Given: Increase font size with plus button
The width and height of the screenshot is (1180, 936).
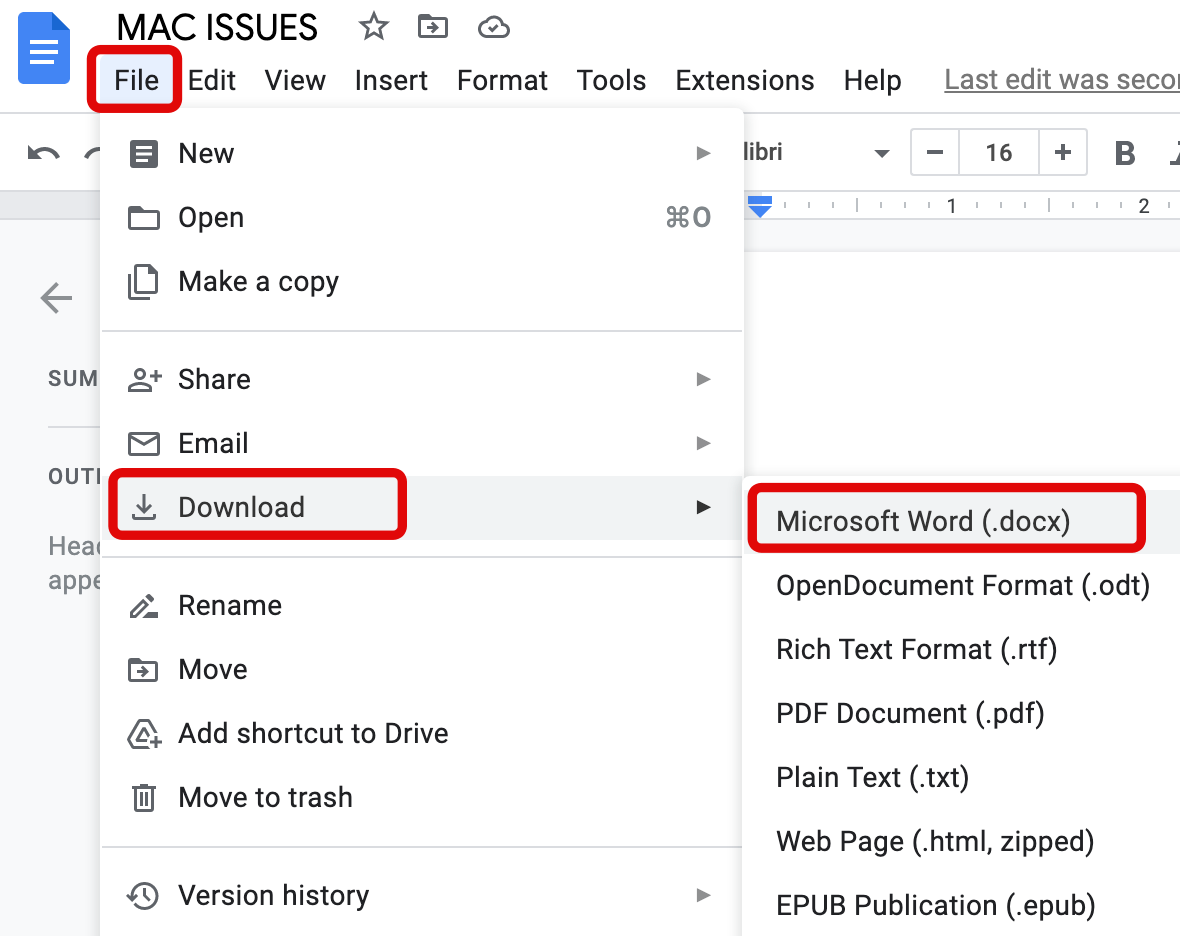Looking at the screenshot, I should click(1062, 153).
